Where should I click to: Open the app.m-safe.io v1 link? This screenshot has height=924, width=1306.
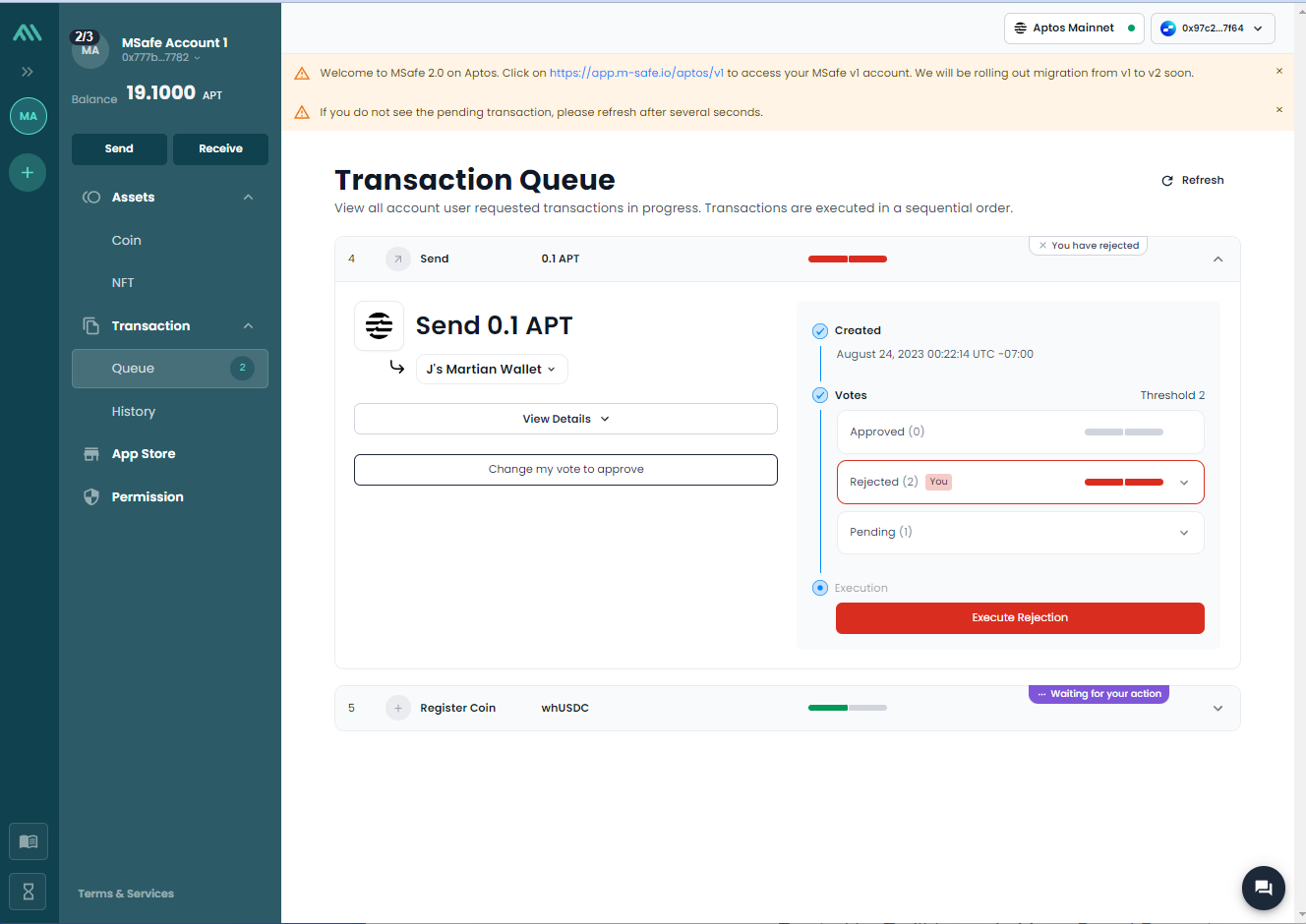tap(636, 73)
